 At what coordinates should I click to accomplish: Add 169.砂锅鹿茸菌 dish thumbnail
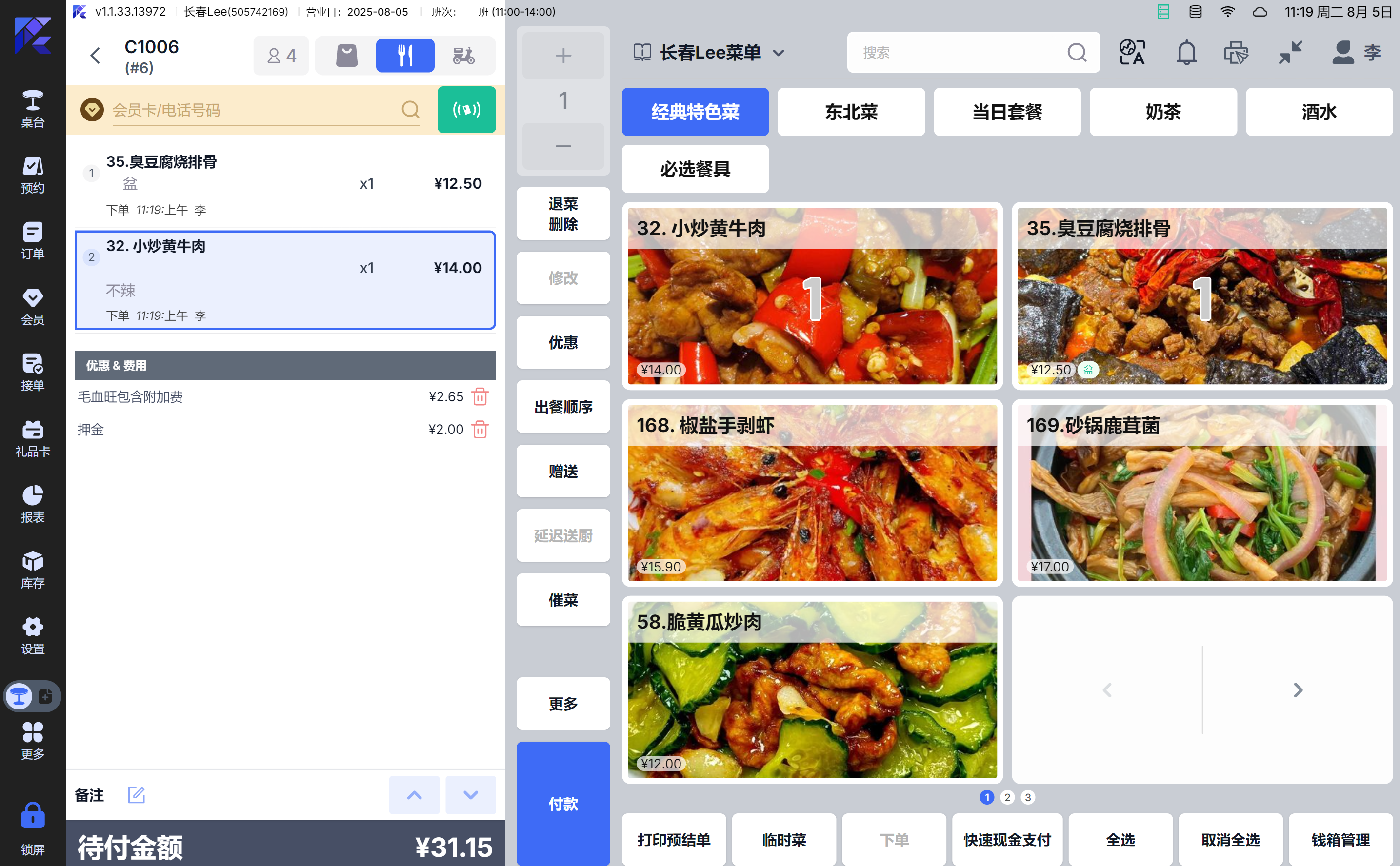[1202, 492]
